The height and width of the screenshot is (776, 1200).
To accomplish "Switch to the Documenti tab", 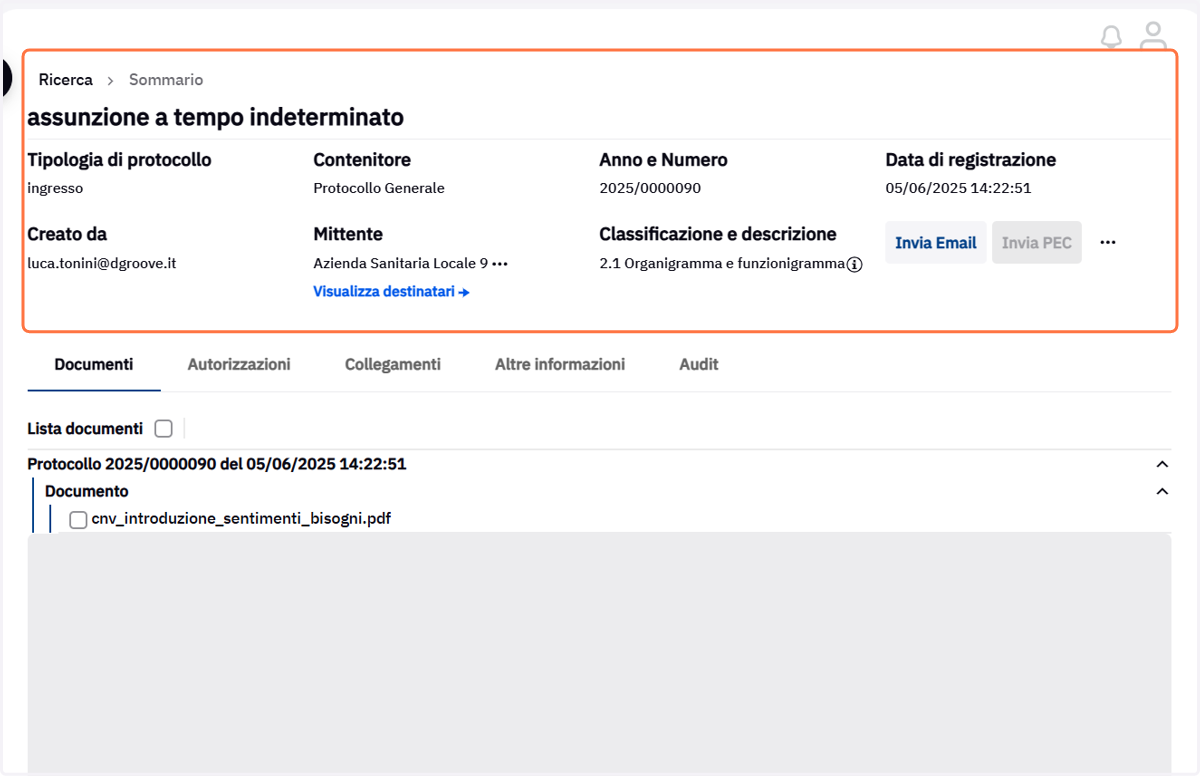I will coord(94,365).
